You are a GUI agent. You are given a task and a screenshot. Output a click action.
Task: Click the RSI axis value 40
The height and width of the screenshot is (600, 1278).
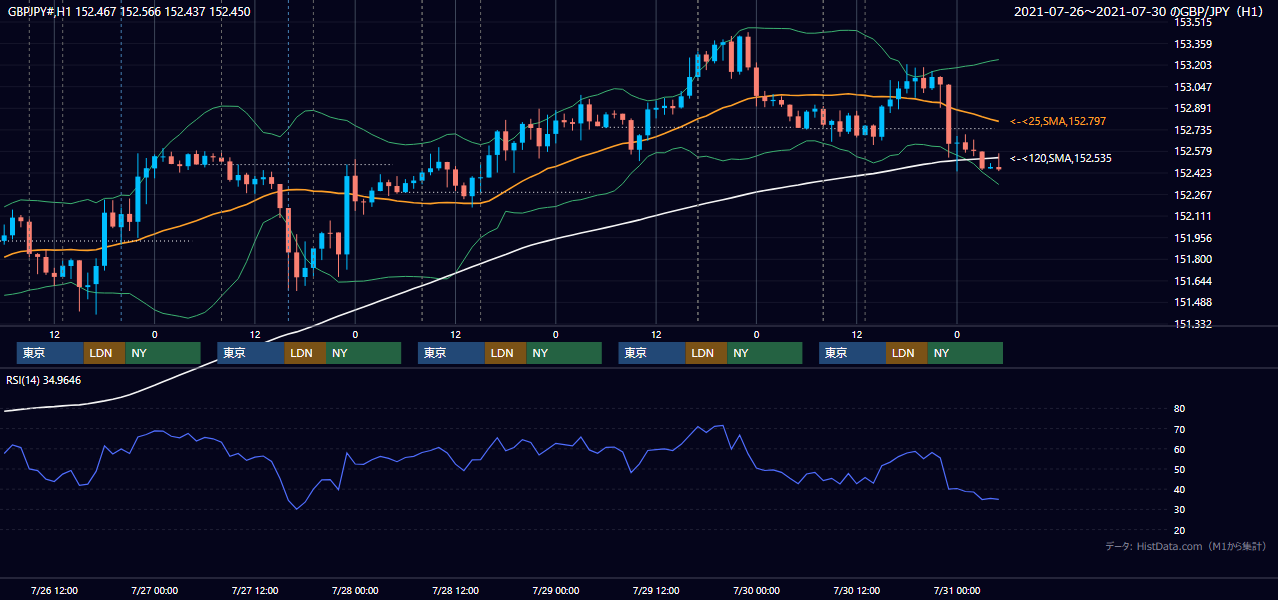[1180, 489]
